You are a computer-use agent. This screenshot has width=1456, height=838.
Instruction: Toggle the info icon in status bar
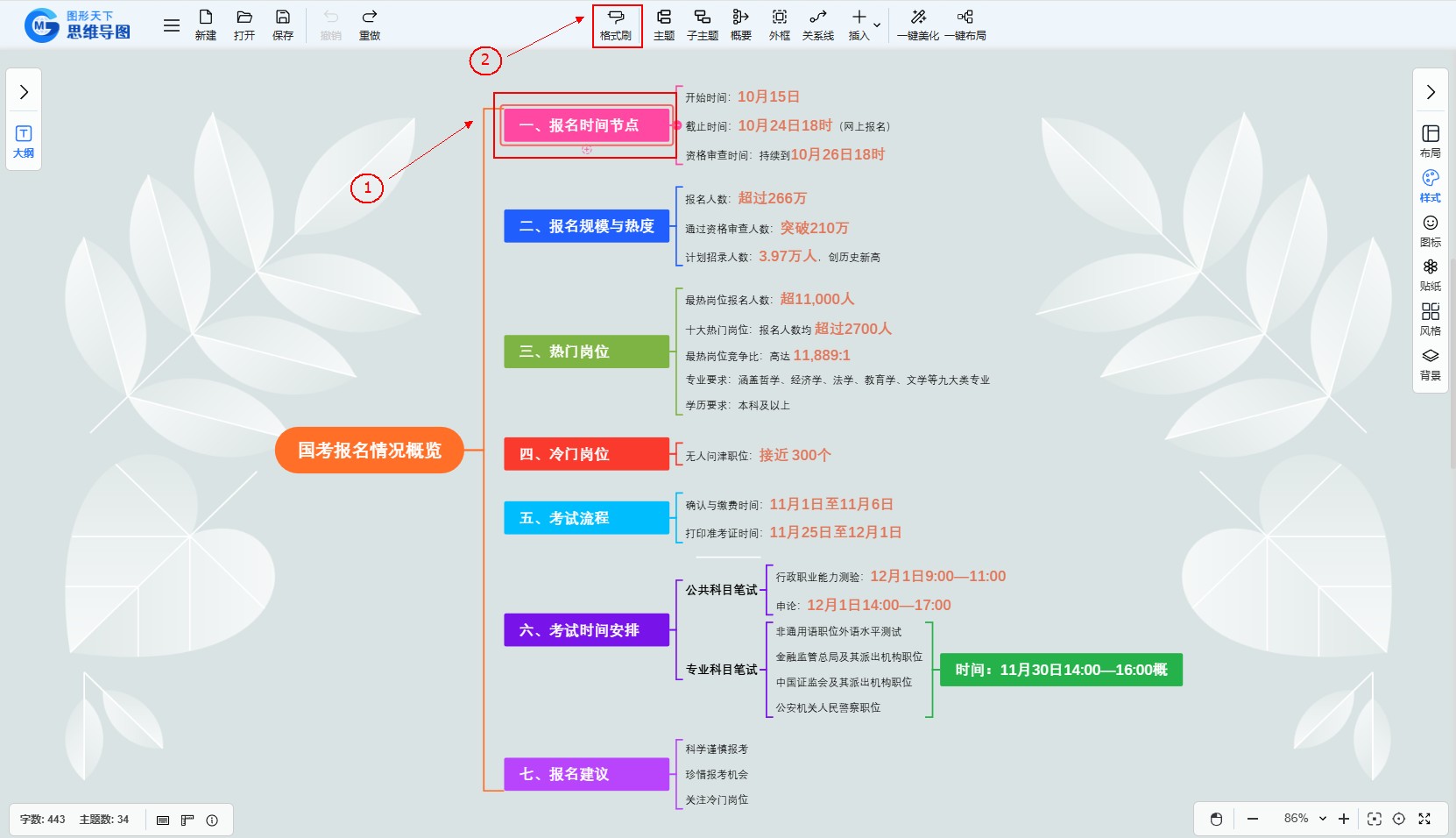point(212,820)
